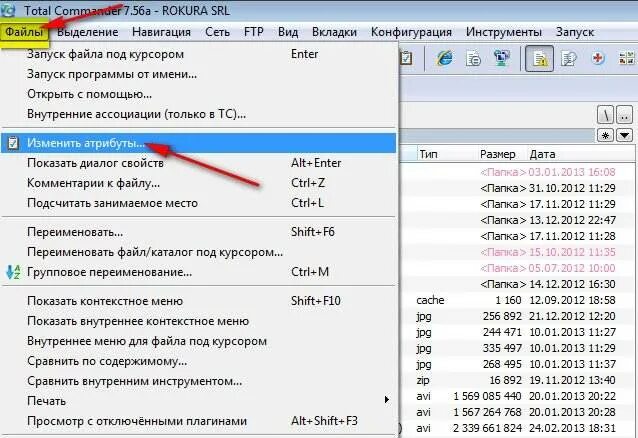This screenshot has width=638, height=438.
Task: Click the Total Commander title bar icon
Action: (x=9, y=10)
